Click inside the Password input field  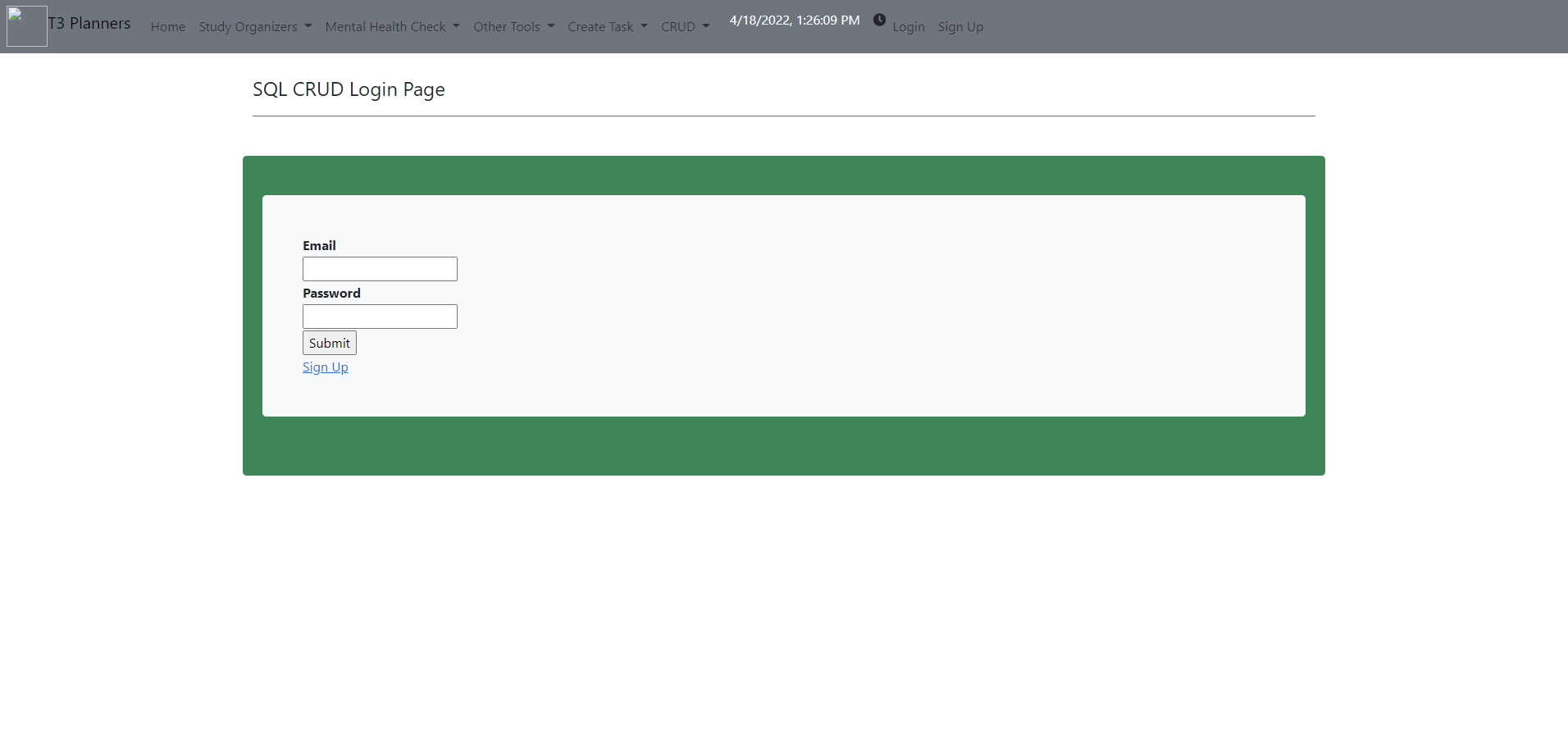click(x=379, y=316)
